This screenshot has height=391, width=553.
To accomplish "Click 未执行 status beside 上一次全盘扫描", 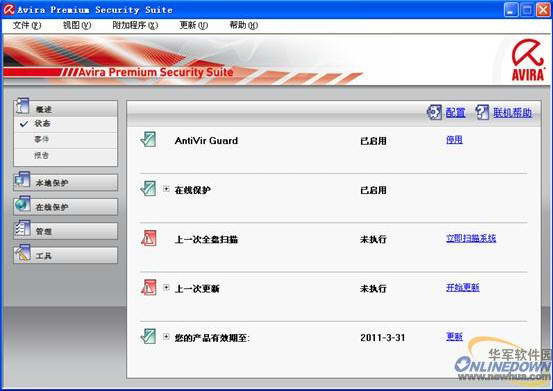I will pos(373,239).
